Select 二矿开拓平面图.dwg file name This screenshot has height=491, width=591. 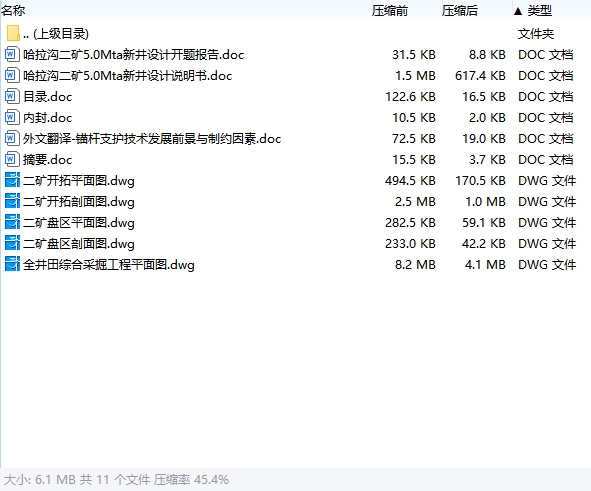click(79, 181)
